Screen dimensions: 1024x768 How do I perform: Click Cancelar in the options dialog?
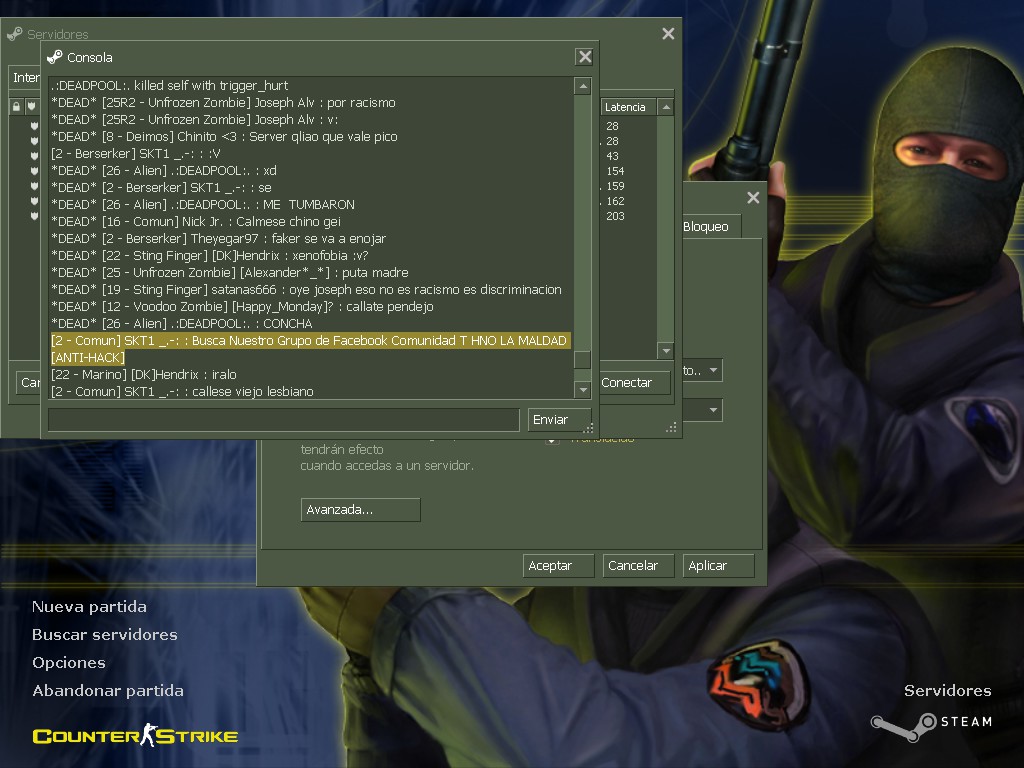point(638,566)
